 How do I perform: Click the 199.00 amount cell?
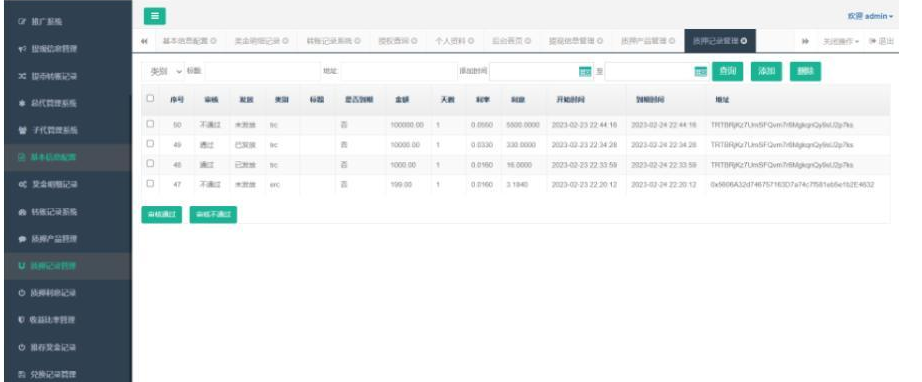tap(400, 185)
